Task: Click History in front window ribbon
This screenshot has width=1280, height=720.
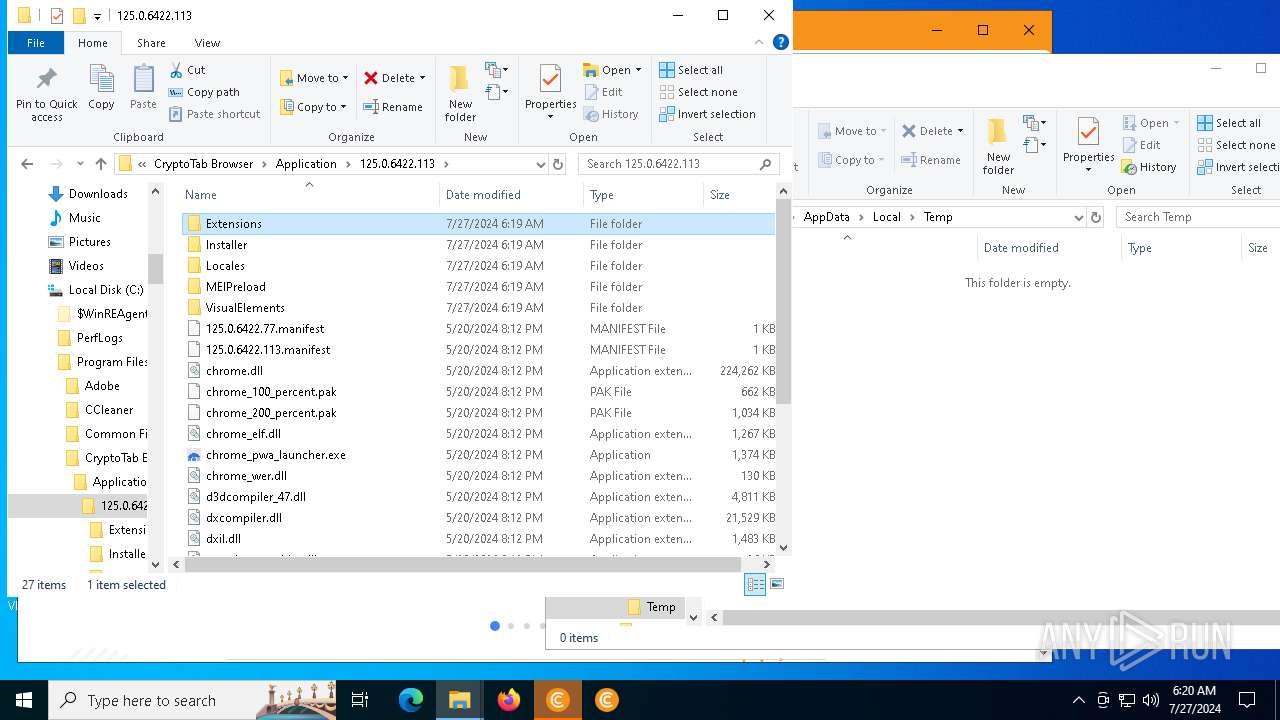Action: [611, 114]
